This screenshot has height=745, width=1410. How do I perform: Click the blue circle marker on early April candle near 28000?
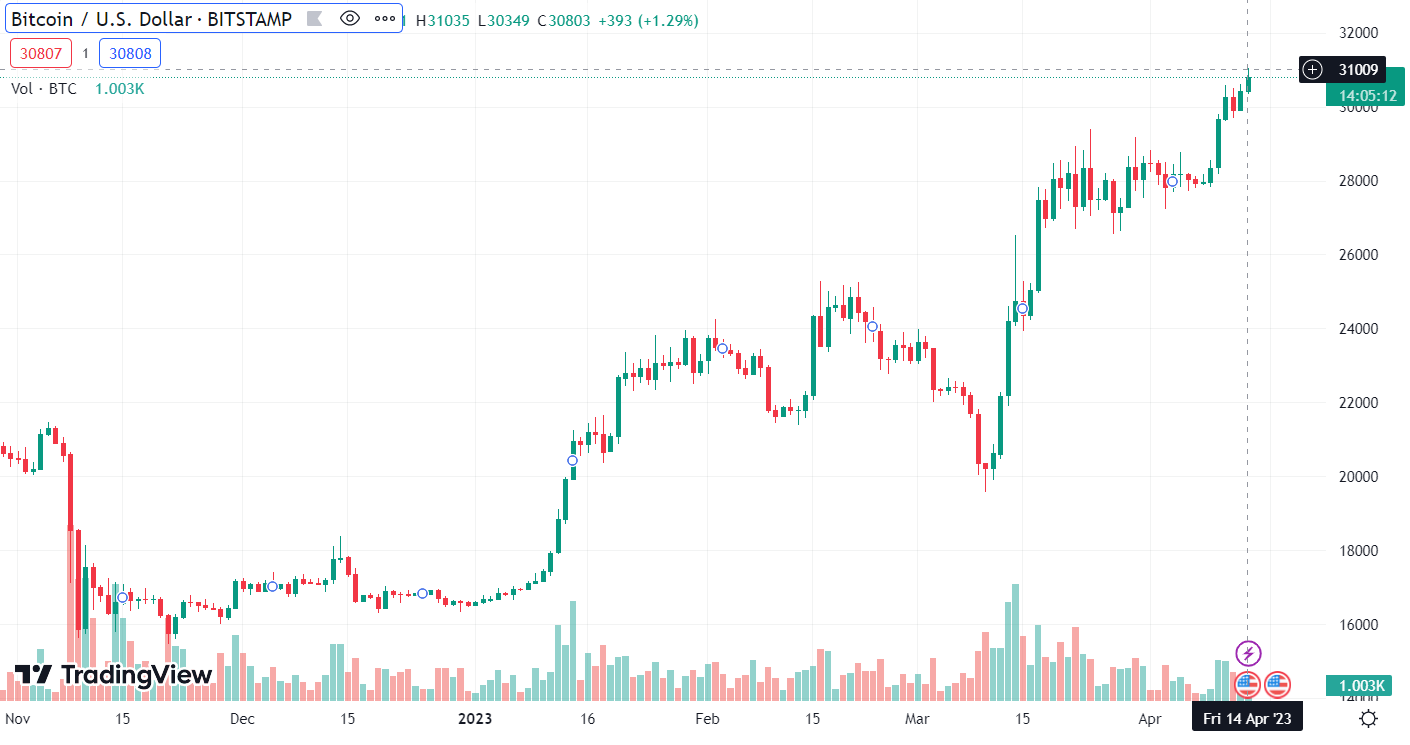[1172, 181]
